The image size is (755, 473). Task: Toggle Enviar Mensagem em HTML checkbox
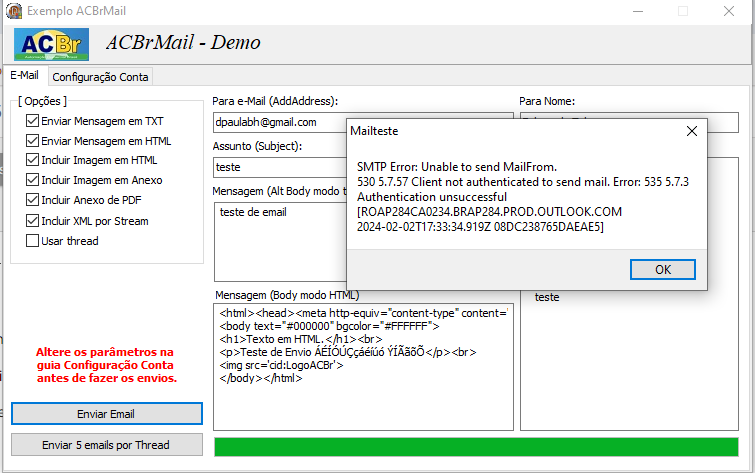(x=32, y=141)
